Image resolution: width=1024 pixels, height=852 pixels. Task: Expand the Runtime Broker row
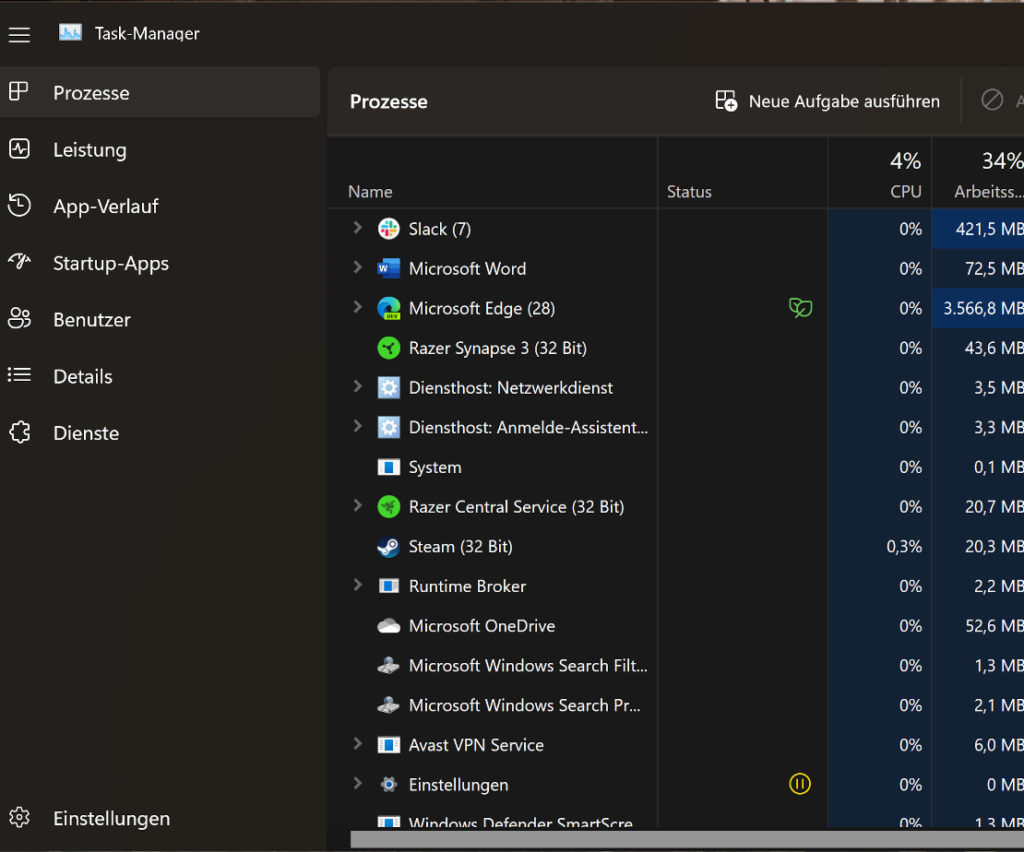357,585
